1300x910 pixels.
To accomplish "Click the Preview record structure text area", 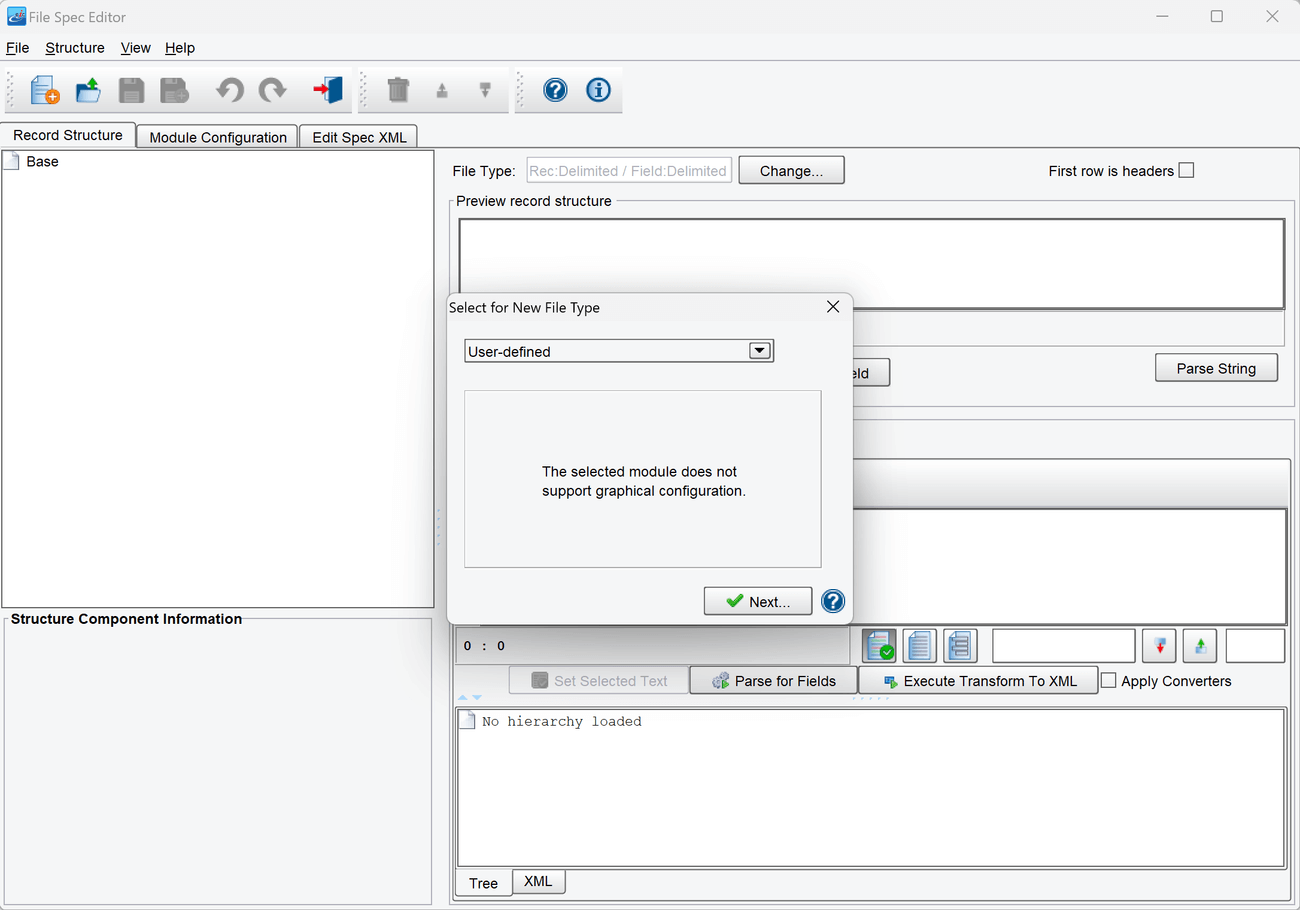I will [871, 263].
